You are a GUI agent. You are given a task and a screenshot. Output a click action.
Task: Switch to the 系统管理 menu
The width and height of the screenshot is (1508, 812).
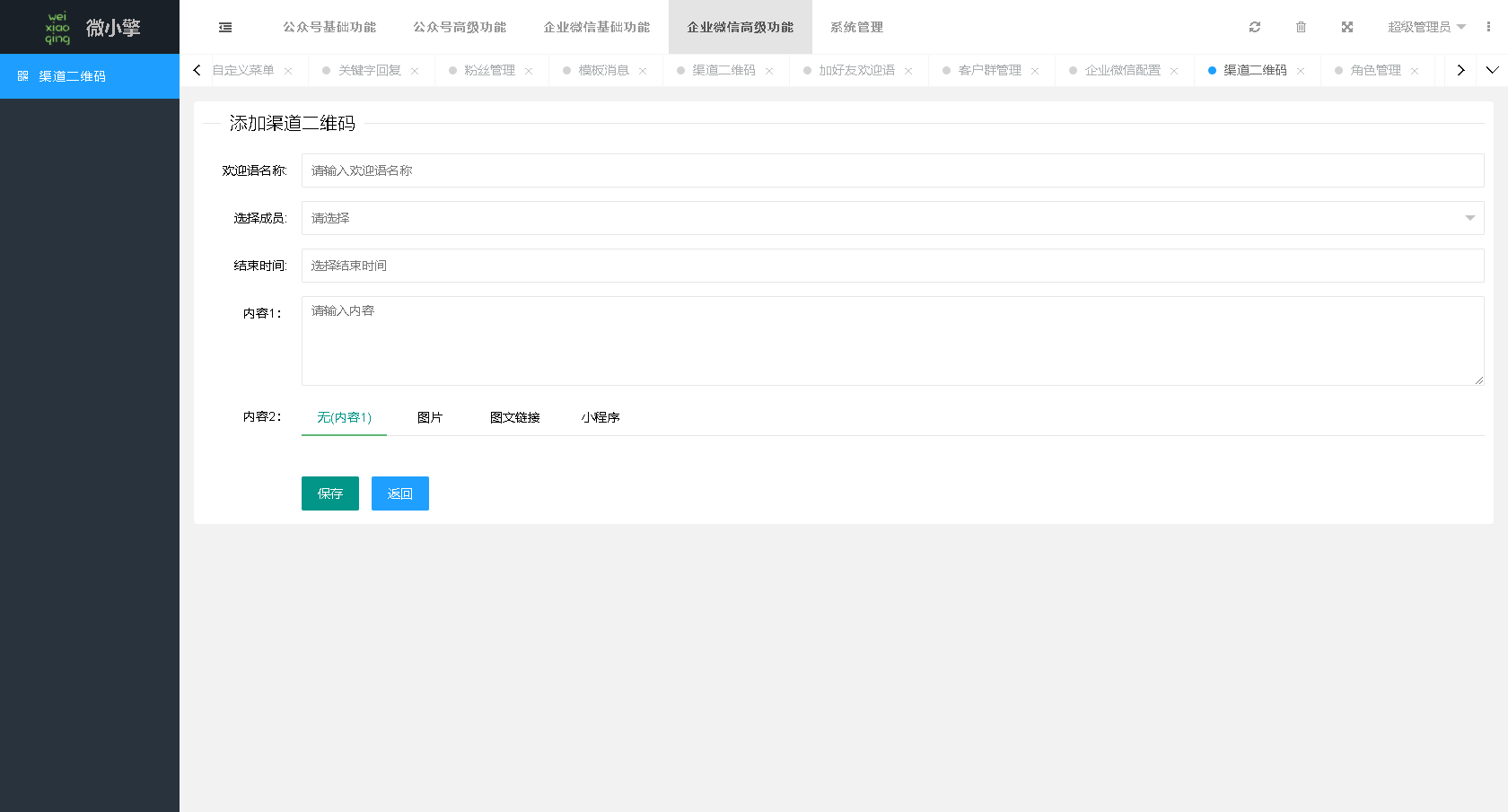coord(856,28)
